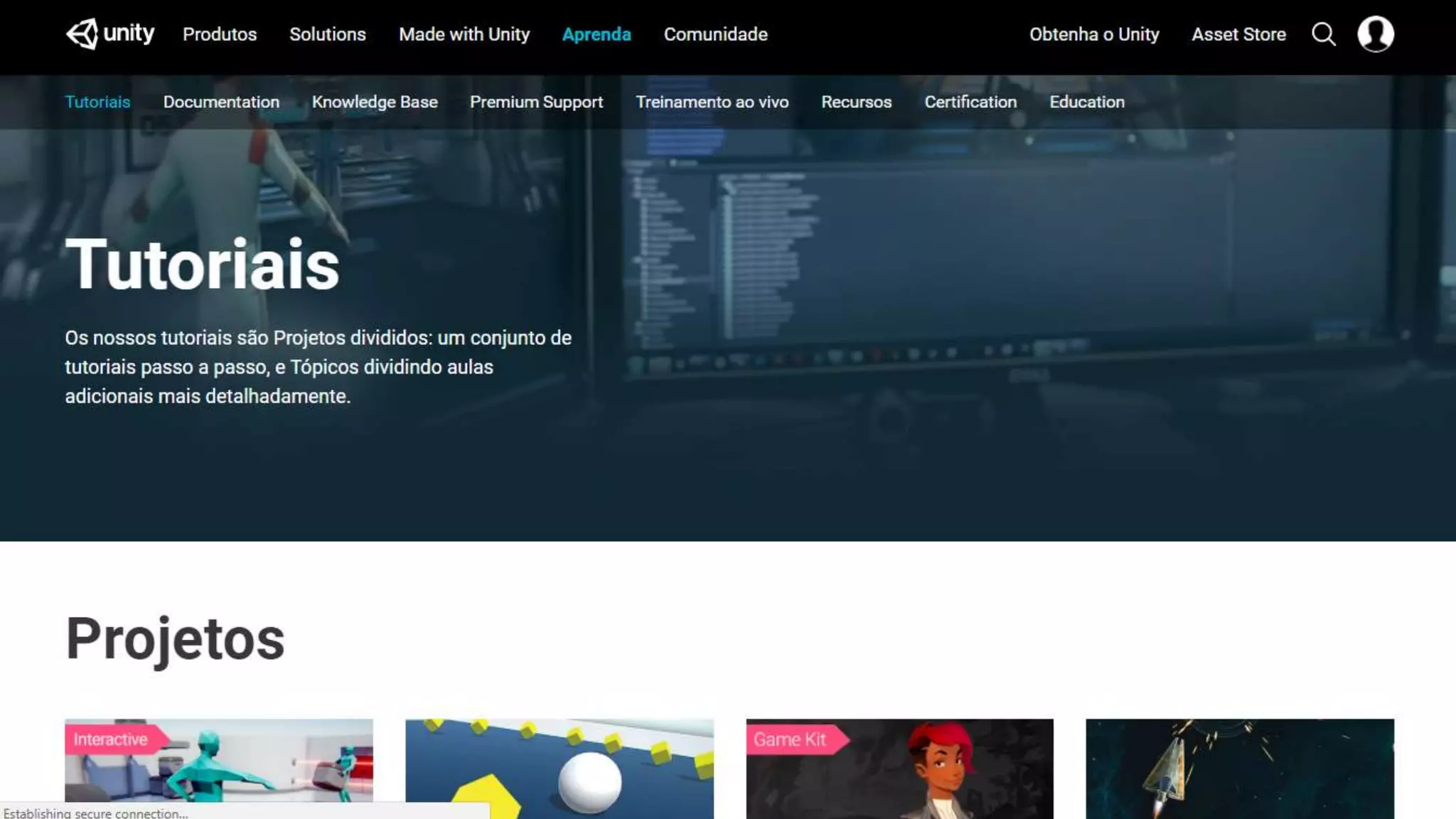Go to Treinamento ao vivo tab

click(x=712, y=102)
